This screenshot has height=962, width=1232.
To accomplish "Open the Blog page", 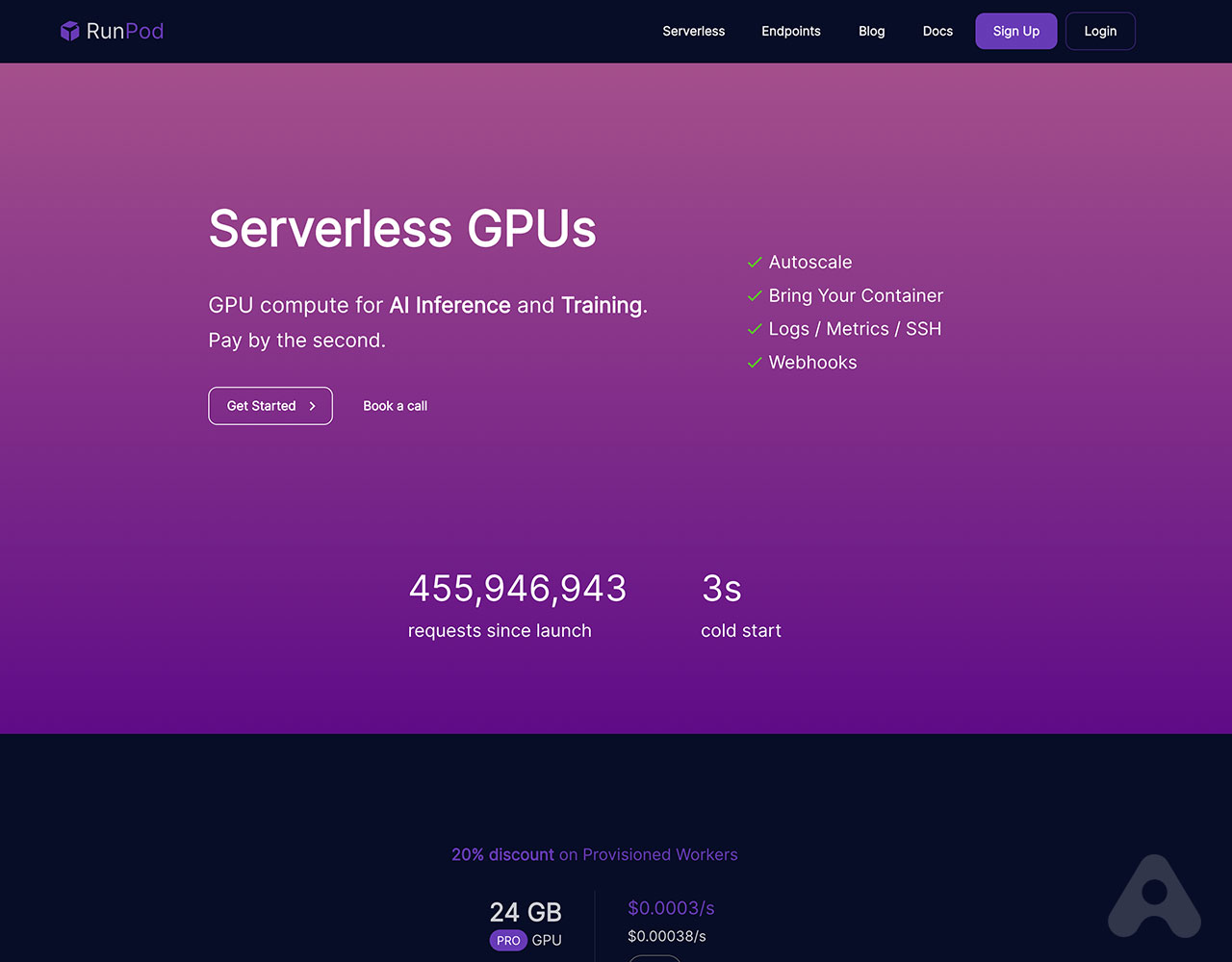I will tap(871, 31).
